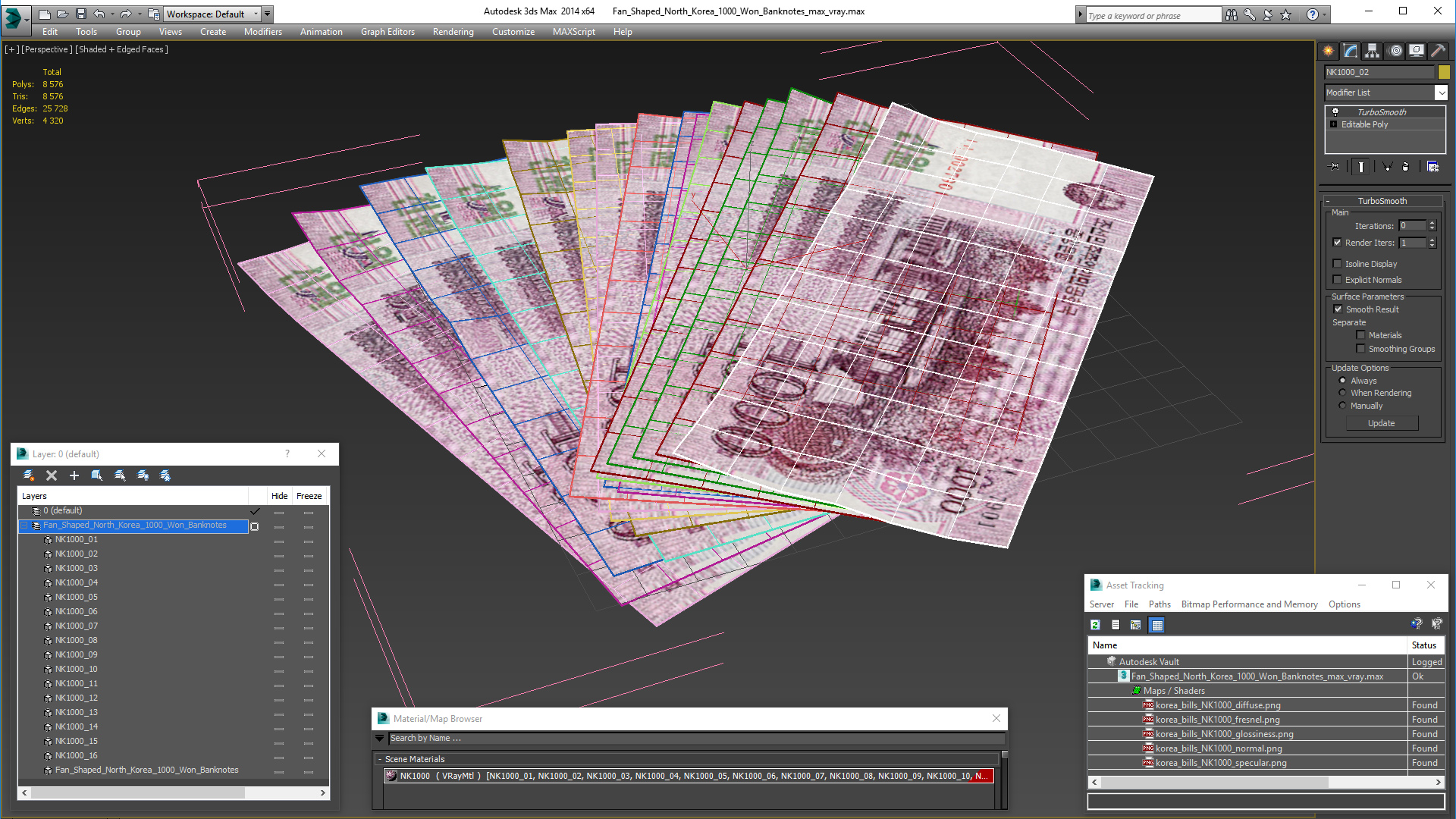Collapse the Fan_Shaped_North_Korea layer tree node
The image size is (1456, 819).
pyautogui.click(x=24, y=526)
